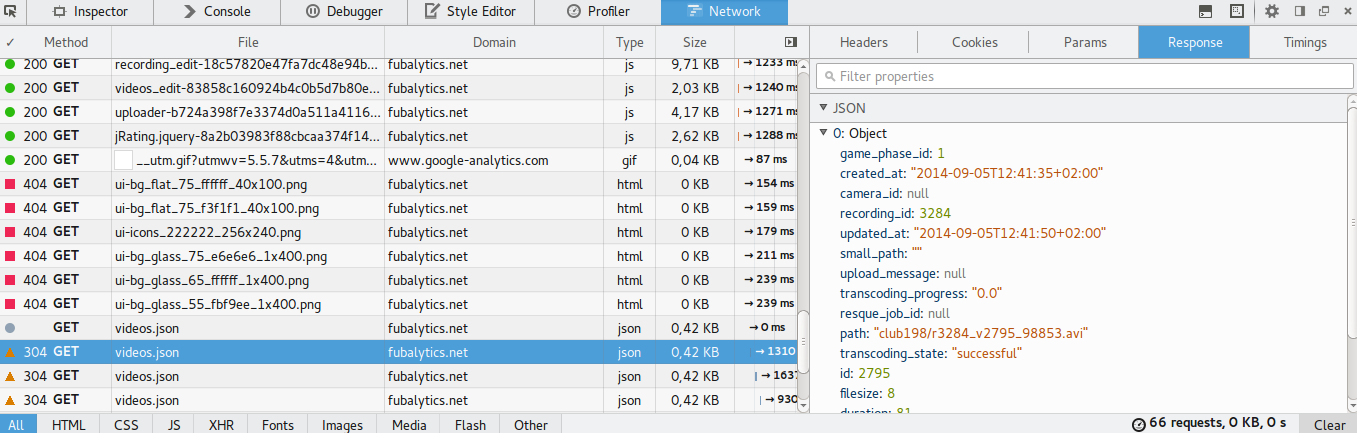Collapse the '0: Object' node
1357x433 pixels.
point(824,133)
